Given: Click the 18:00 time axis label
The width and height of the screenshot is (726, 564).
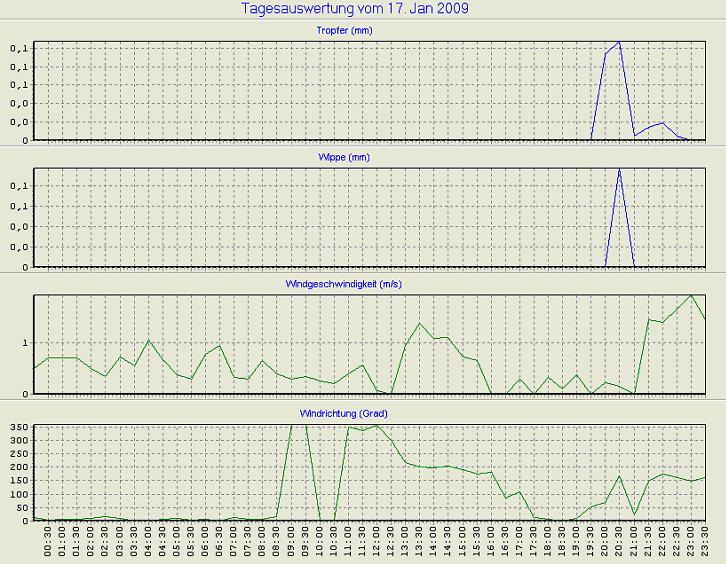Looking at the screenshot, I should [549, 542].
